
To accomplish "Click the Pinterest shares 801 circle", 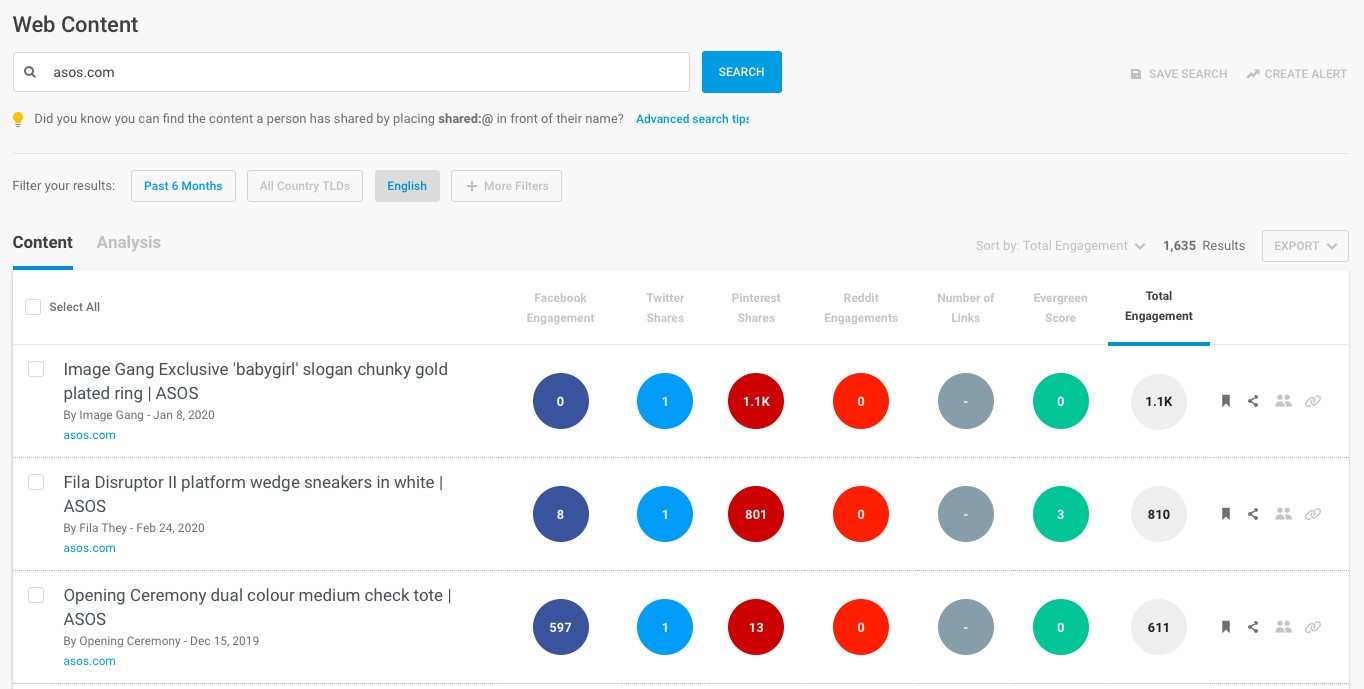I will pyautogui.click(x=756, y=514).
